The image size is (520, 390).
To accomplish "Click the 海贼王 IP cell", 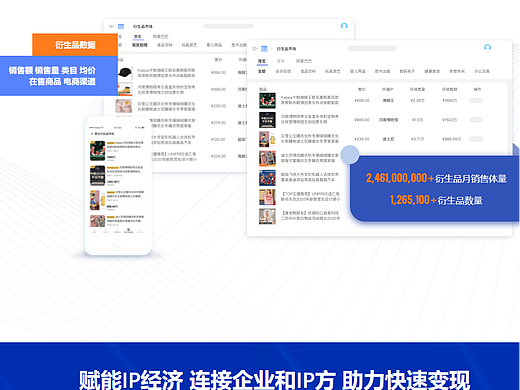I will point(388,100).
